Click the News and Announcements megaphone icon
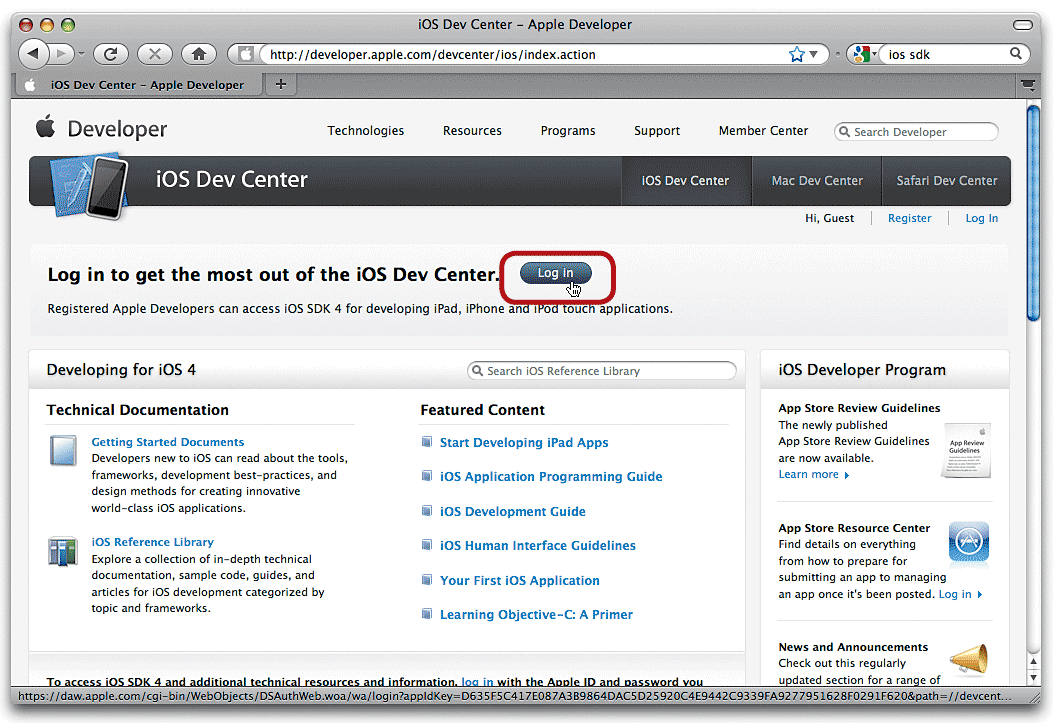 click(969, 658)
